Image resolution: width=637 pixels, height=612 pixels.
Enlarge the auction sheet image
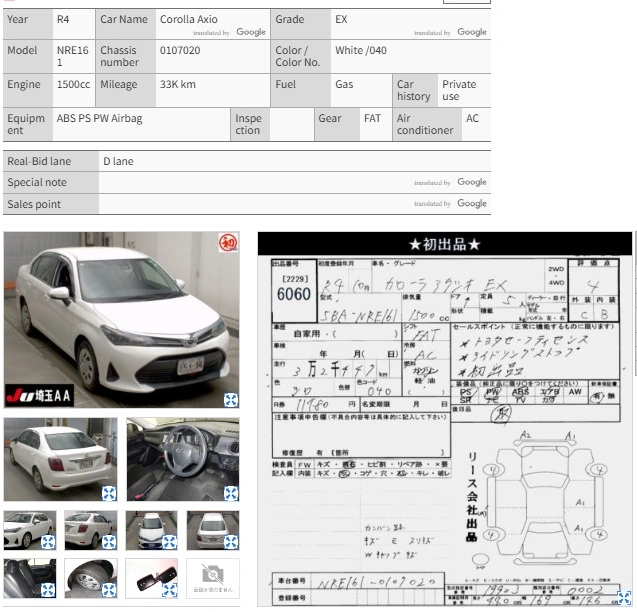point(624,598)
